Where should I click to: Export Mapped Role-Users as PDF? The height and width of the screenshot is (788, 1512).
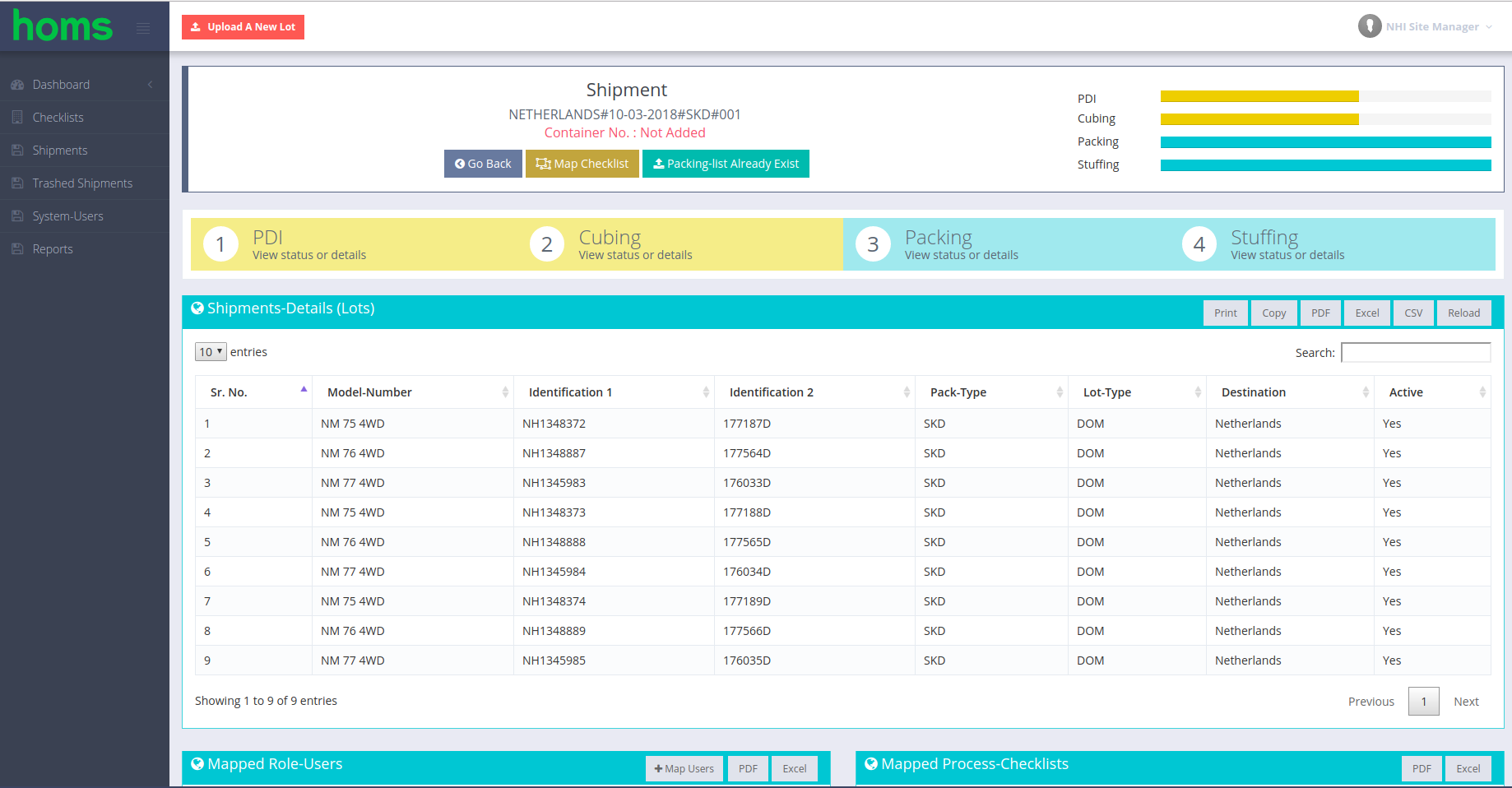748,769
